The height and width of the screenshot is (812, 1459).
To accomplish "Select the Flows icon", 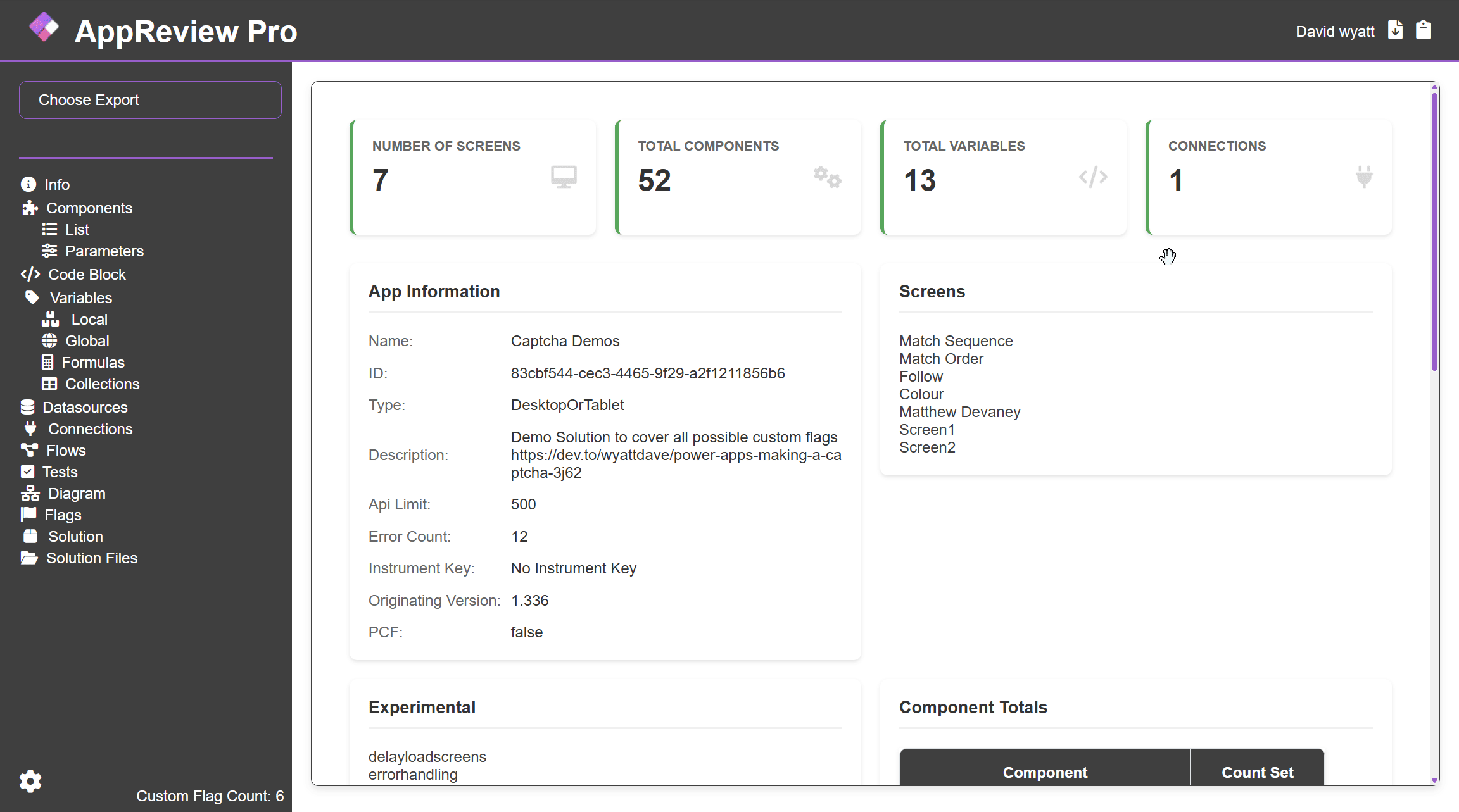I will pyautogui.click(x=28, y=449).
